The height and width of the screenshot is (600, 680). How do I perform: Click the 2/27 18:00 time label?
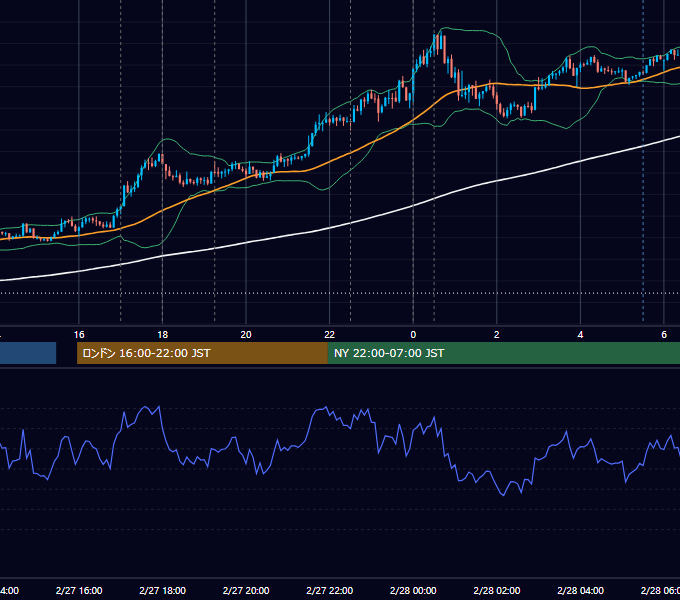(163, 590)
